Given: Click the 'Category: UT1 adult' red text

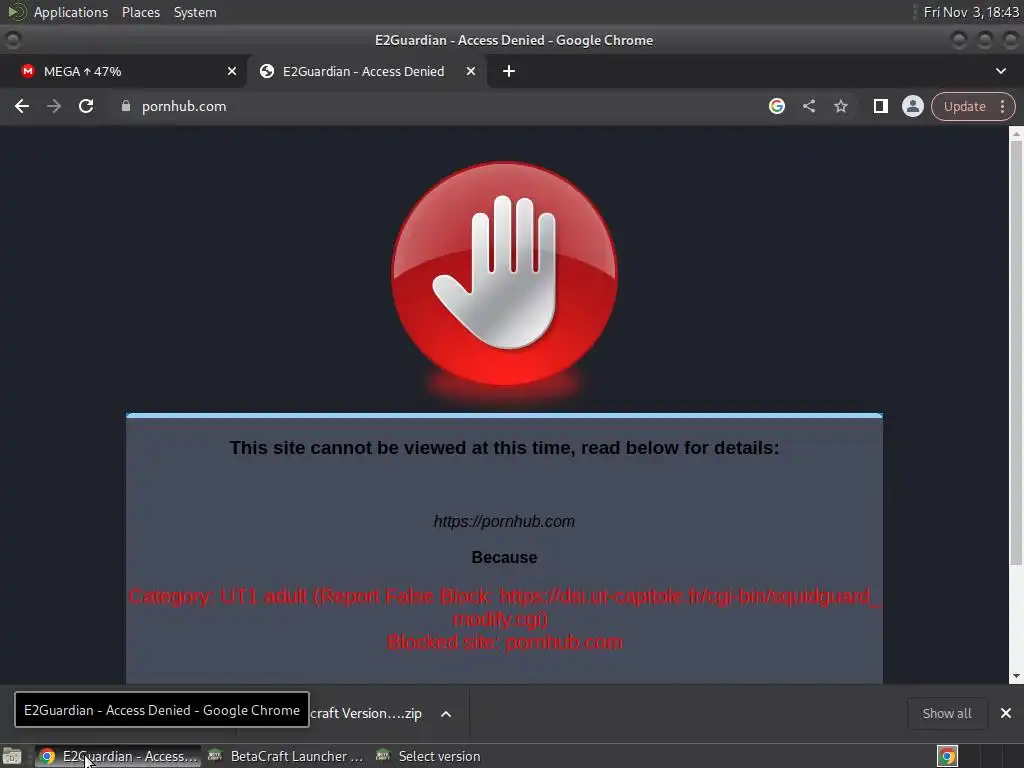Looking at the screenshot, I should [x=505, y=607].
